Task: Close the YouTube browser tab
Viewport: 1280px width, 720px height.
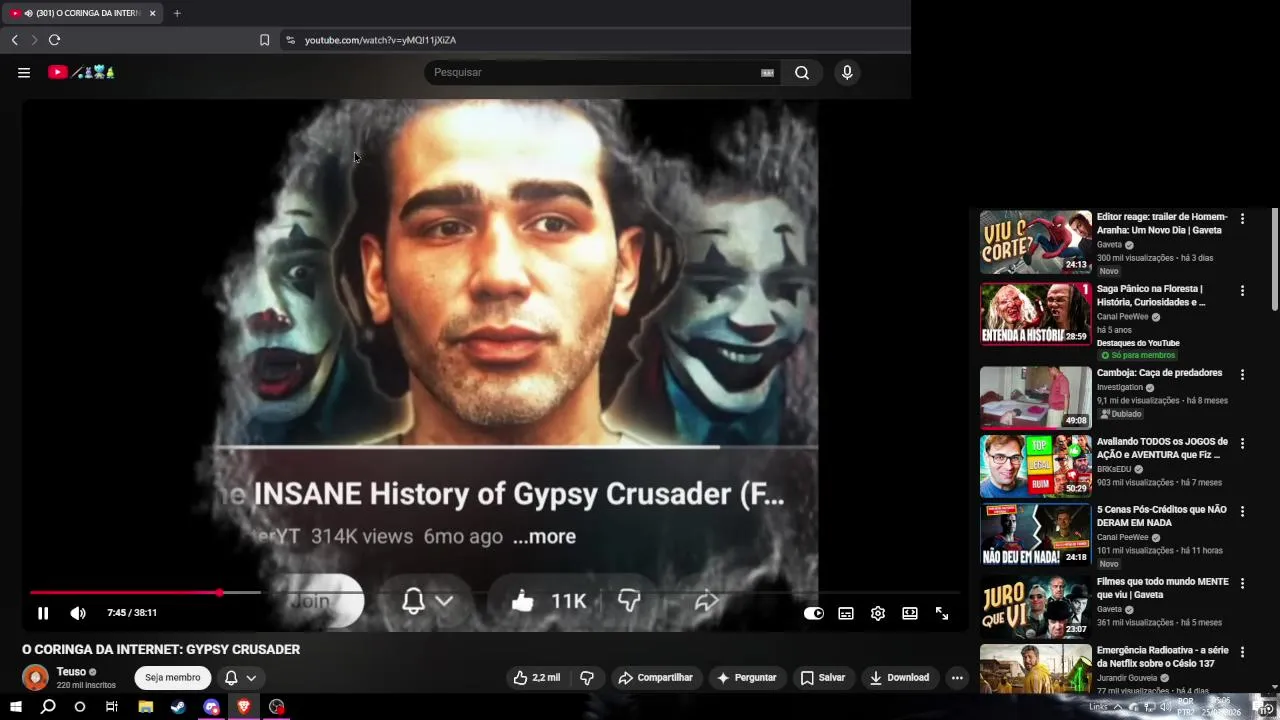Action: tap(152, 13)
